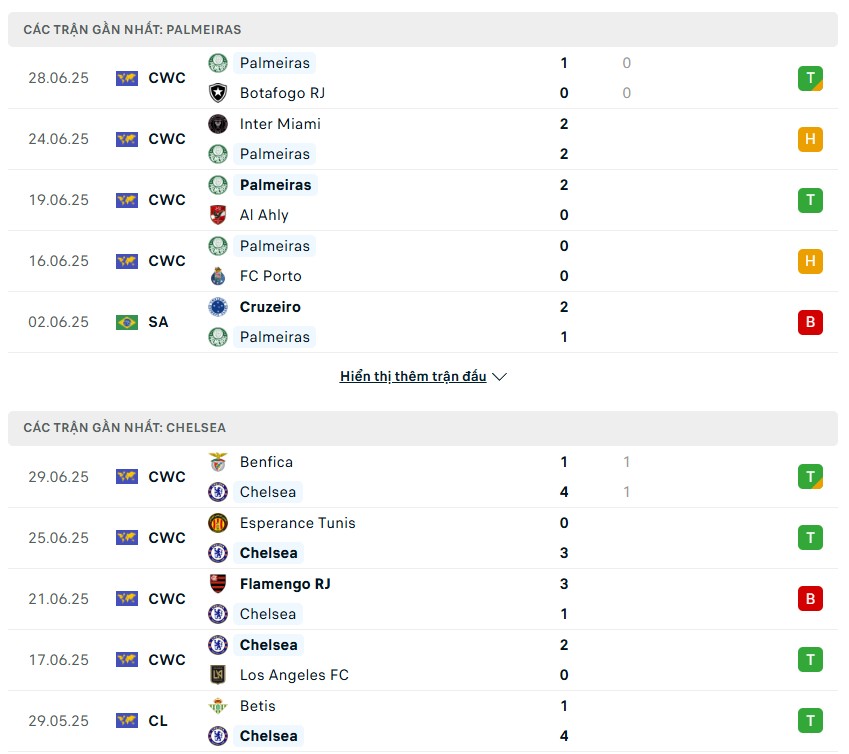Click the FC Porto club badge
Image resolution: width=849 pixels, height=754 pixels.
click(x=218, y=276)
